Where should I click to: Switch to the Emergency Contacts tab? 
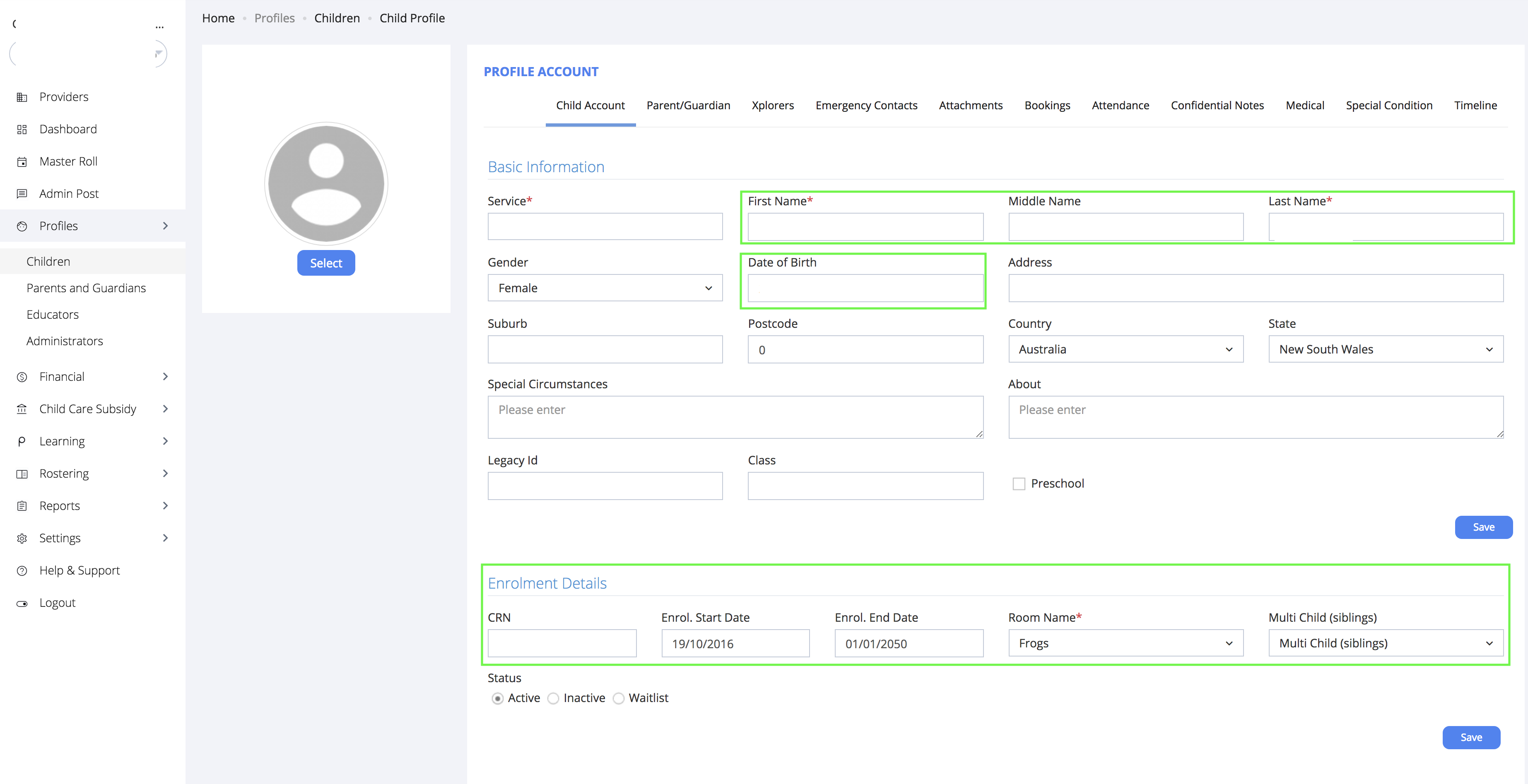pyautogui.click(x=866, y=106)
